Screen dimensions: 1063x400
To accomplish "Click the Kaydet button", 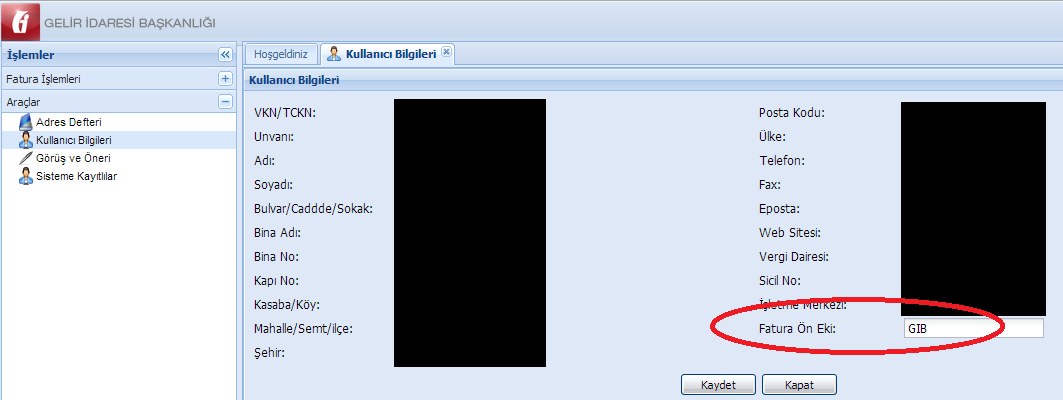I will (718, 384).
